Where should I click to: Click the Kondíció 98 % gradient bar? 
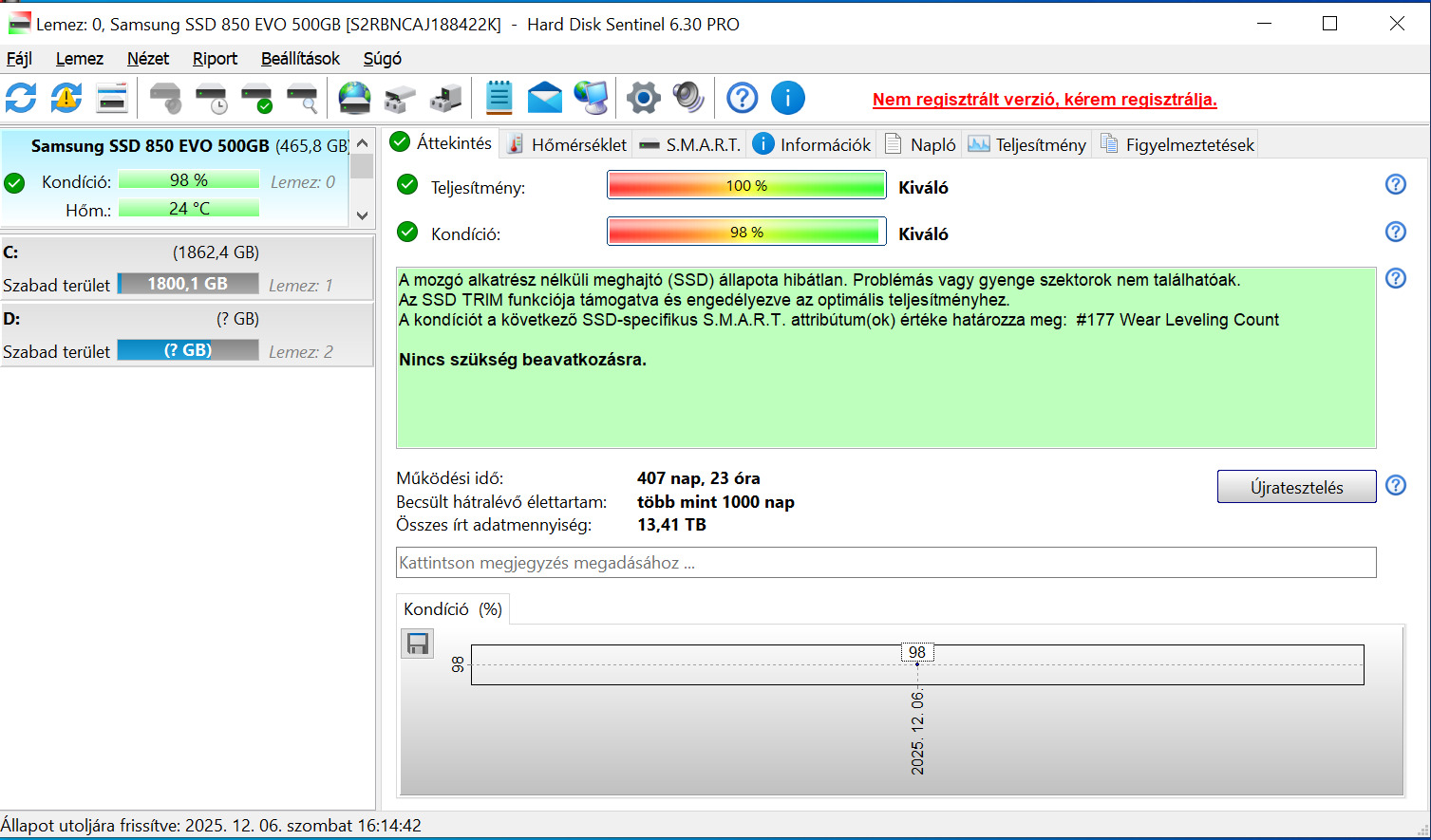pyautogui.click(x=746, y=232)
